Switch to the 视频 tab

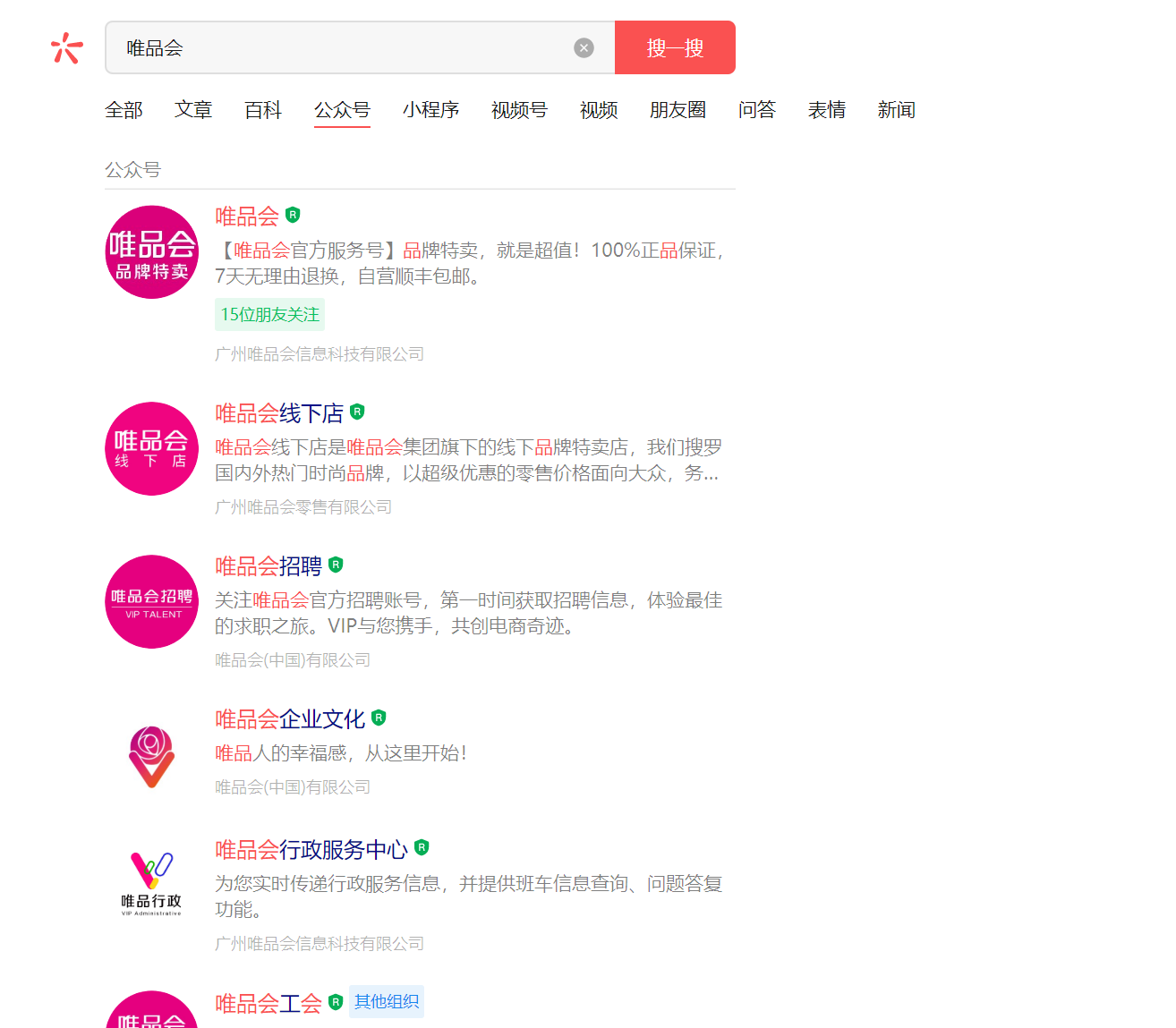pos(599,110)
